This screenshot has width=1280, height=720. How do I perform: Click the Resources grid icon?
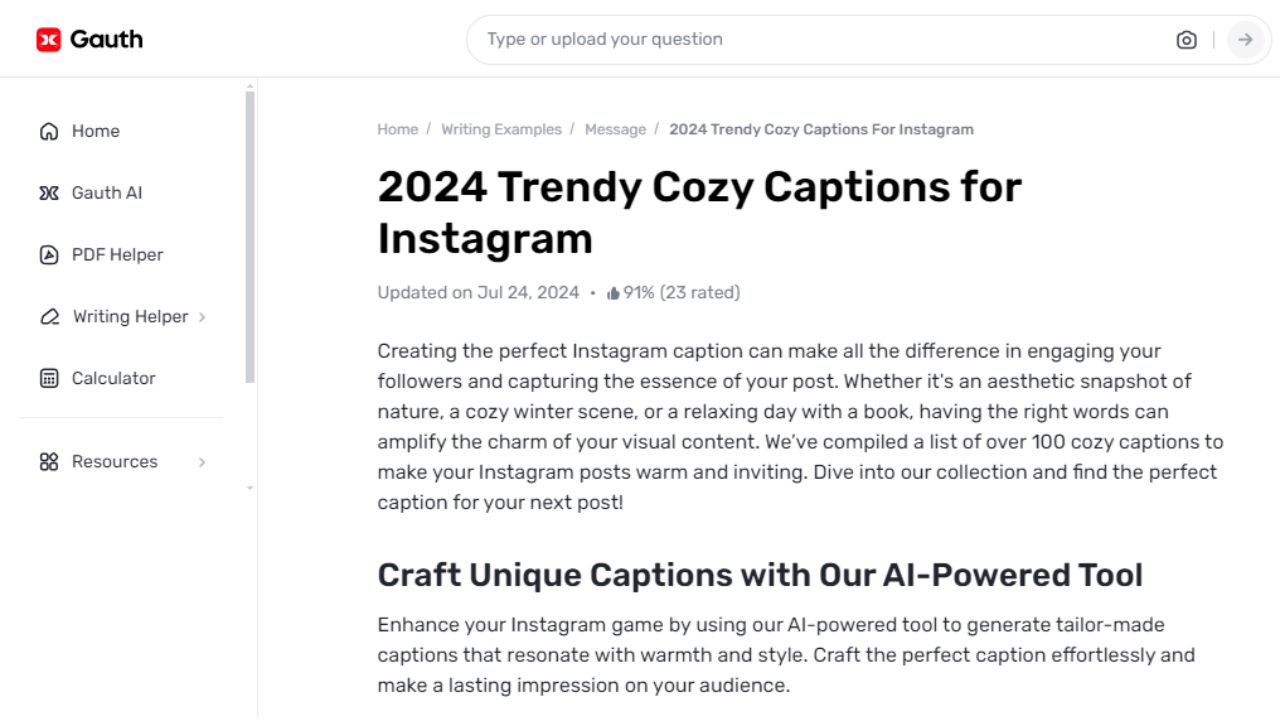tap(48, 461)
